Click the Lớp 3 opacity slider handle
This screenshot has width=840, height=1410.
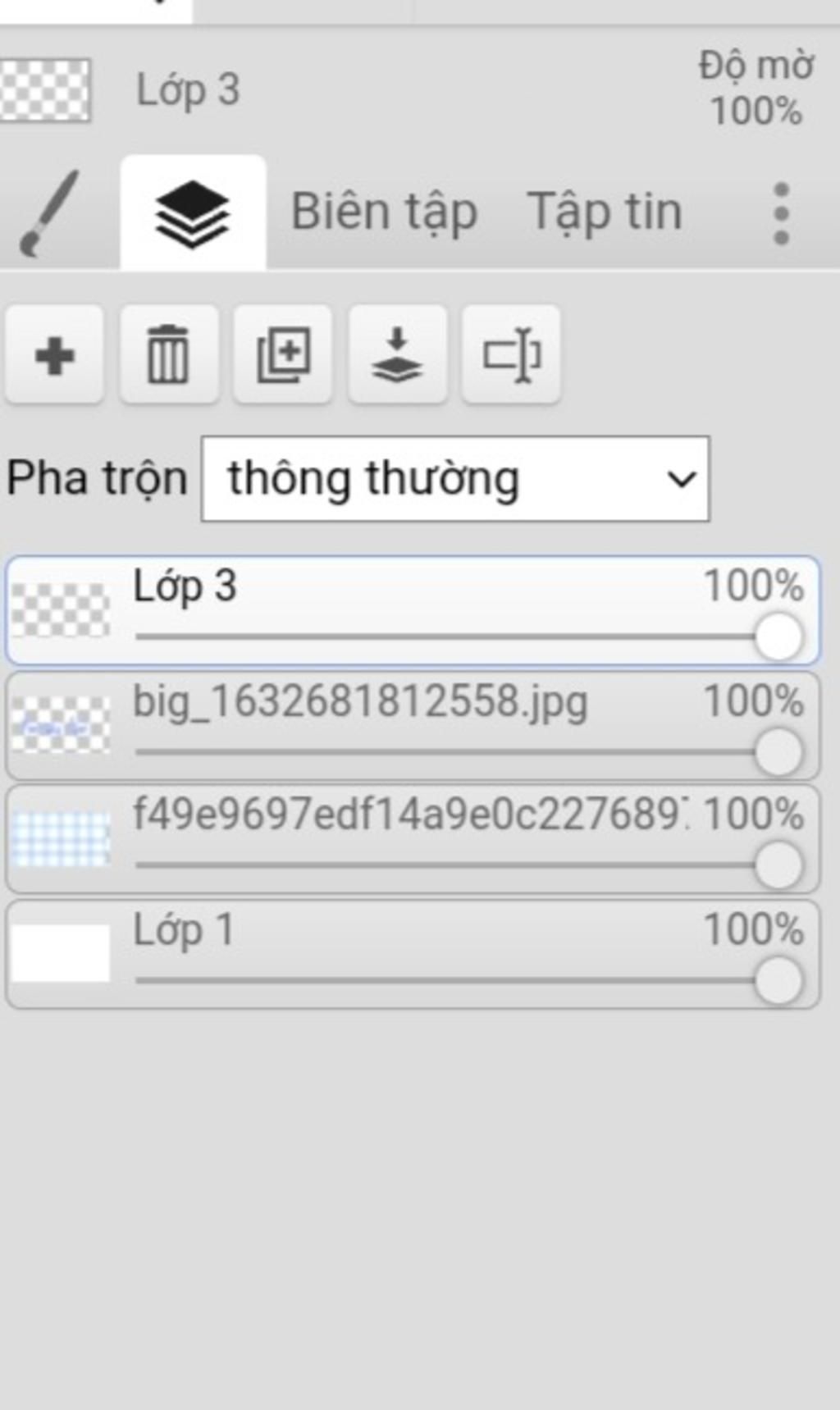778,637
